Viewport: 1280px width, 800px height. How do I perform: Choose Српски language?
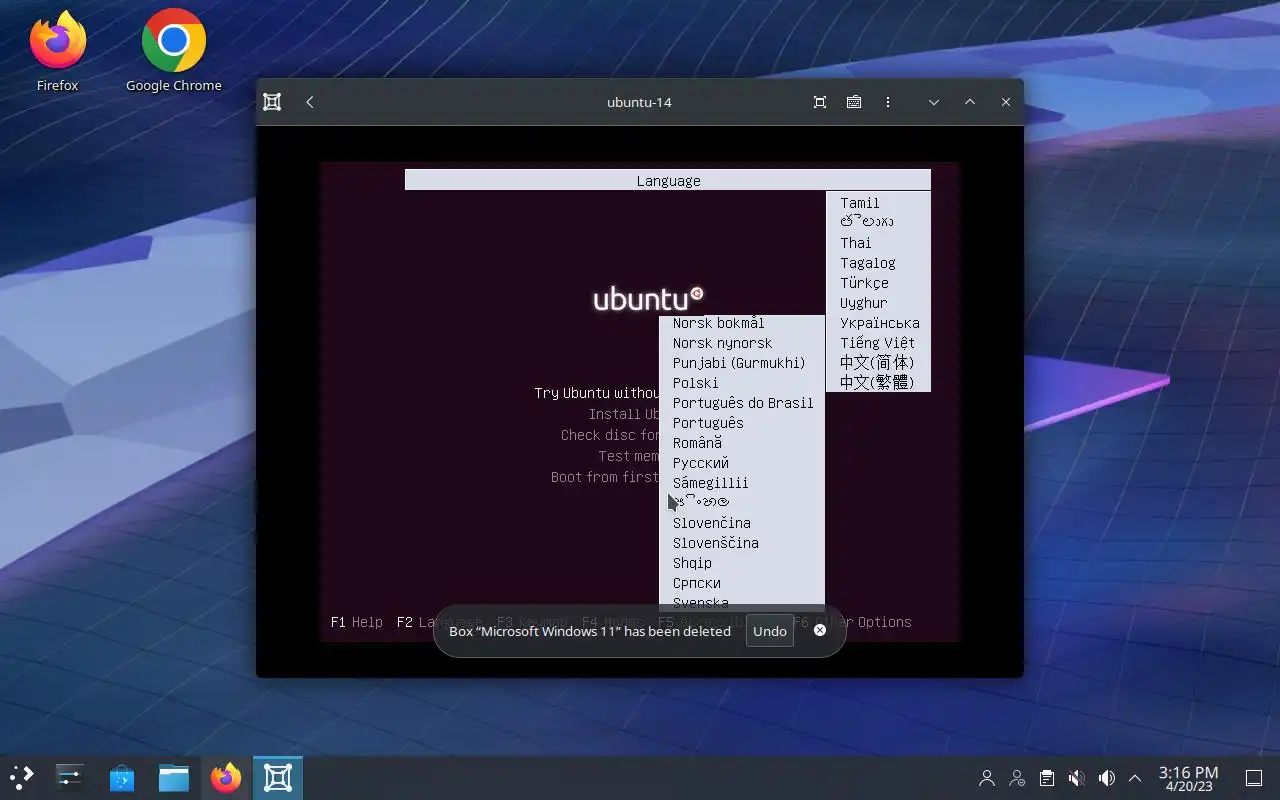(x=697, y=583)
